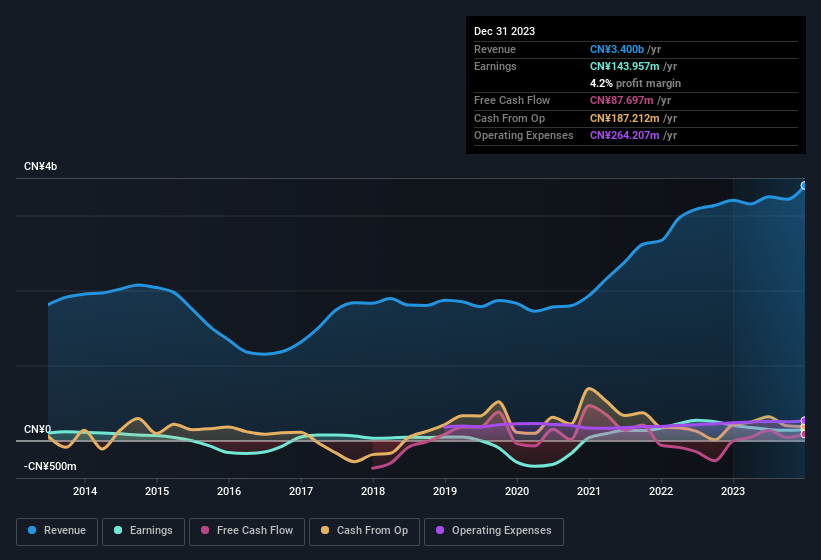Screen dimensions: 821x560
Task: Click the purple Operating Expenses endpoint marker
Action: coord(803,422)
